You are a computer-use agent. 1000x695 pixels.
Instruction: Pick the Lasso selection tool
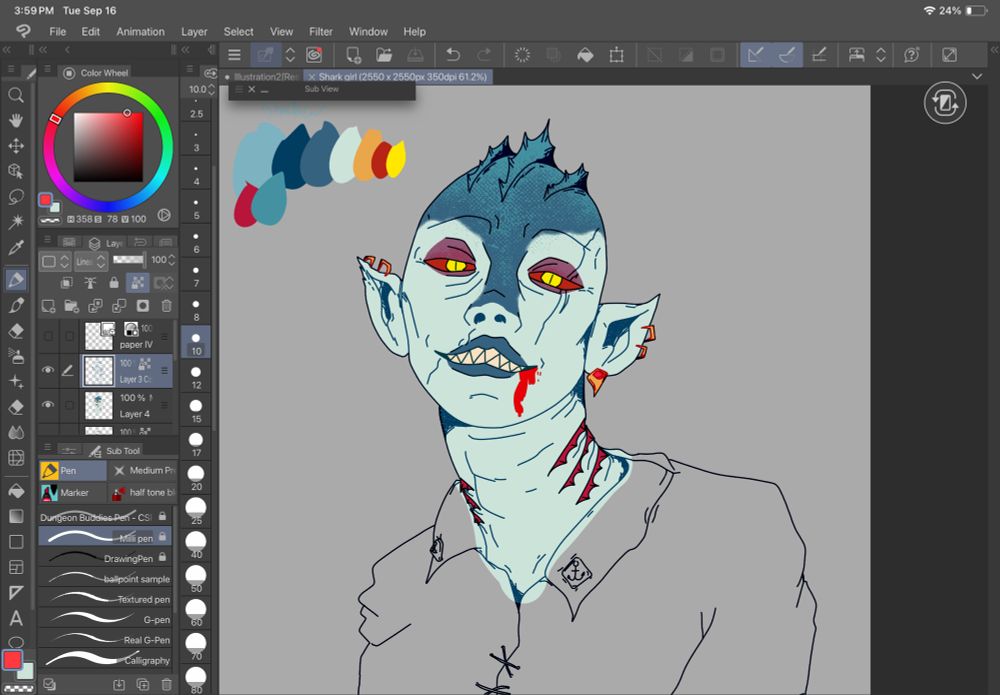coord(16,196)
